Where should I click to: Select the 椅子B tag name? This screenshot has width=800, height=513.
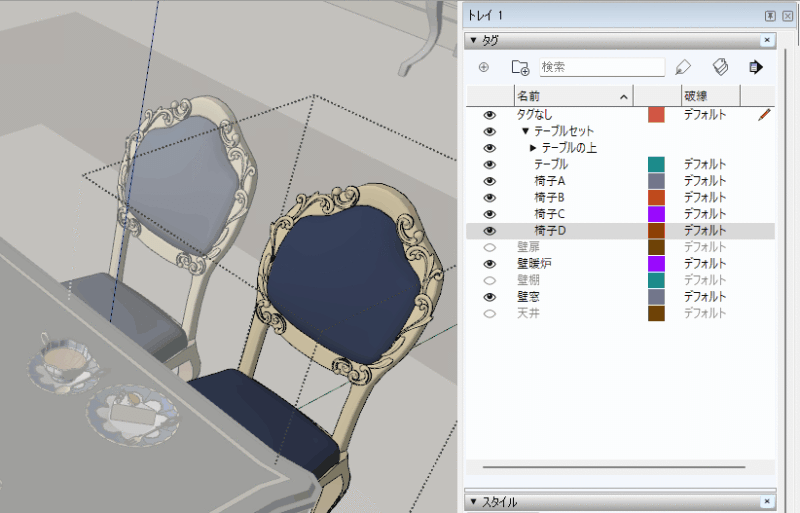tap(549, 198)
